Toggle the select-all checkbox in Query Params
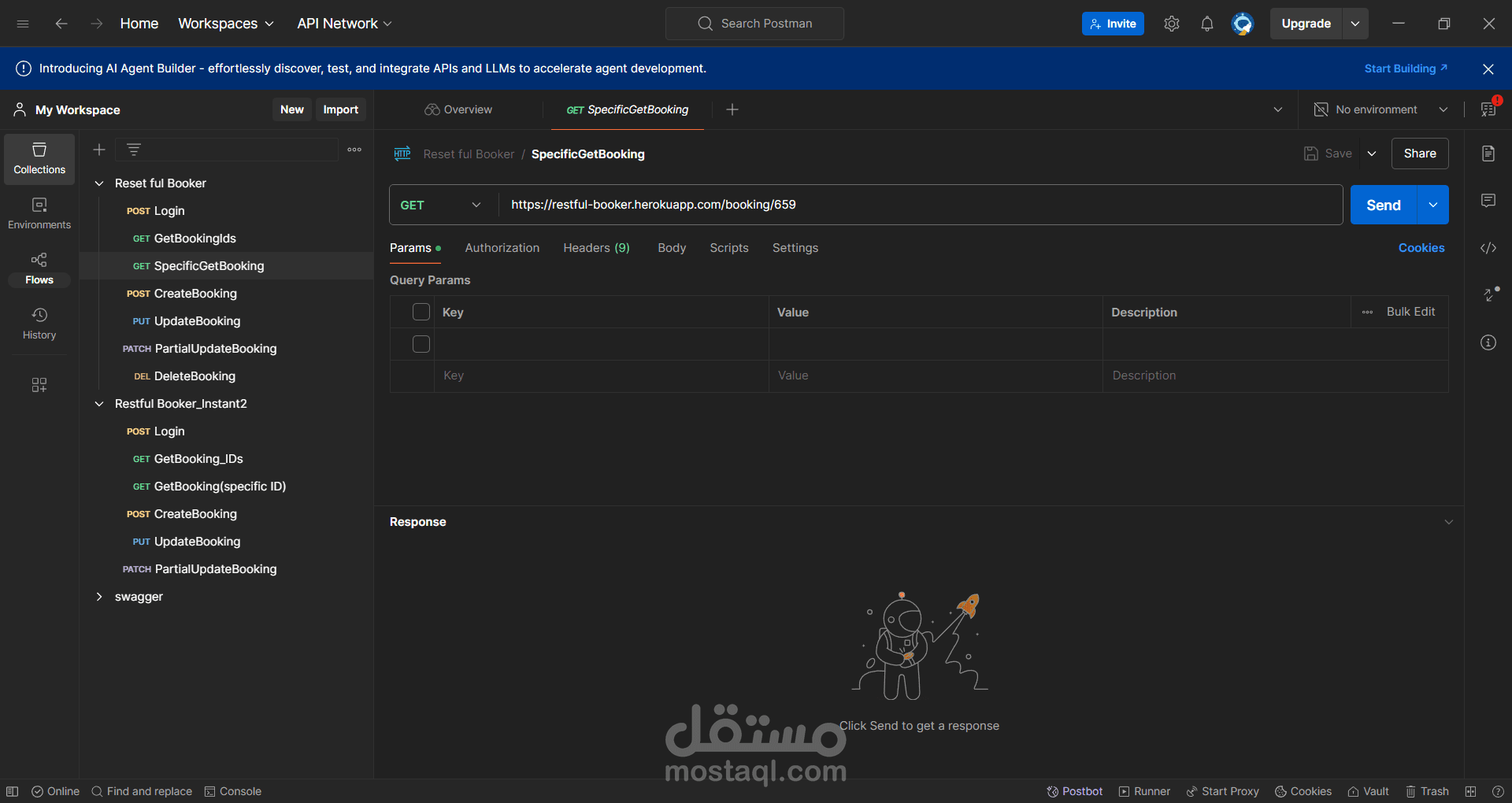 pyautogui.click(x=421, y=312)
